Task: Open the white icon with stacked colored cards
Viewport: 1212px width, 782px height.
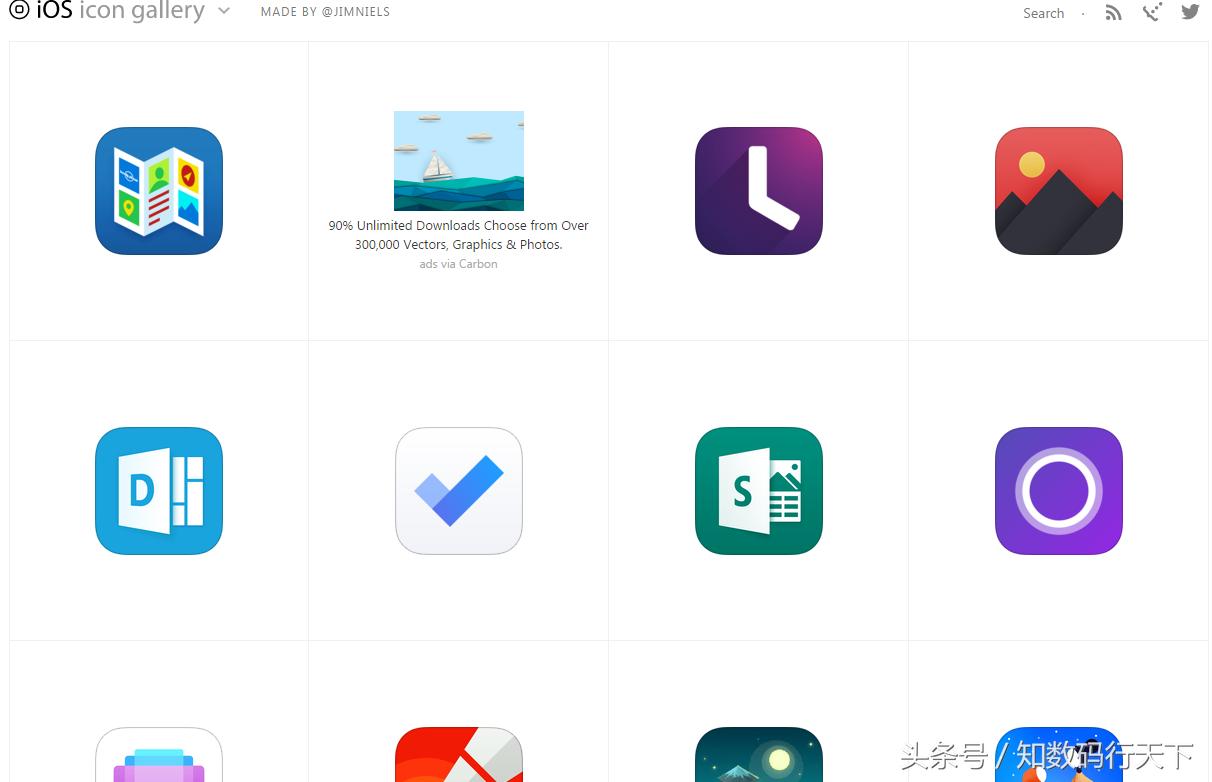Action: 159,754
